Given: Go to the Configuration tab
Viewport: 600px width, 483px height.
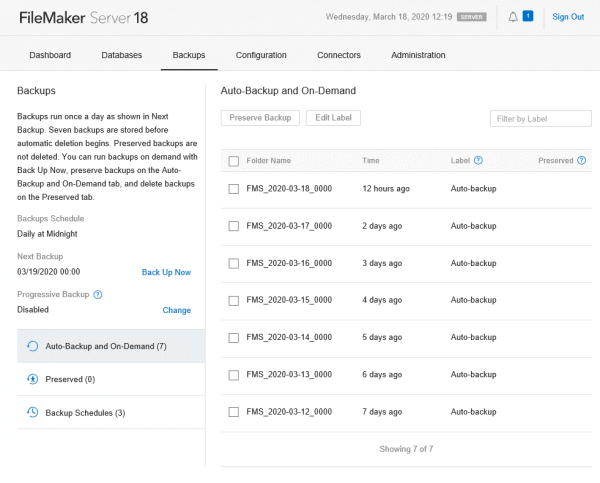Looking at the screenshot, I should [x=261, y=55].
